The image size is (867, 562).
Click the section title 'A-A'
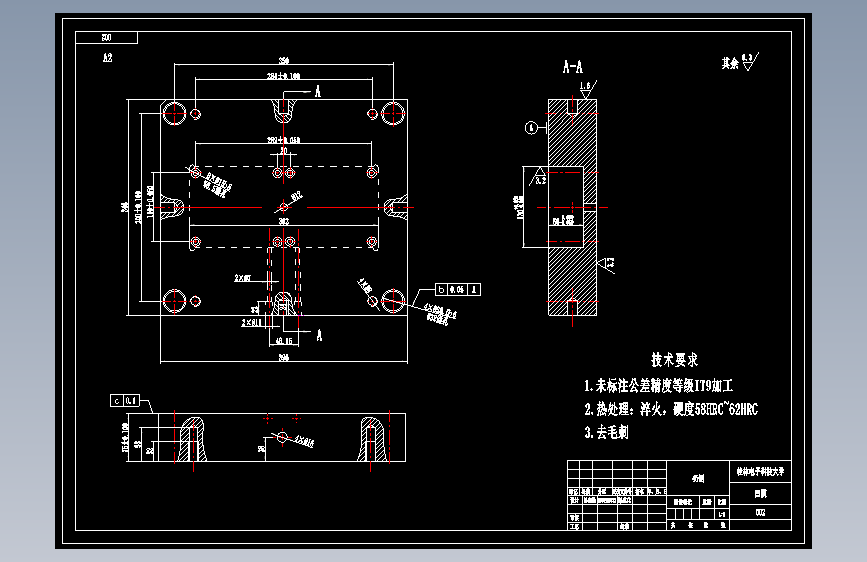pyautogui.click(x=572, y=67)
